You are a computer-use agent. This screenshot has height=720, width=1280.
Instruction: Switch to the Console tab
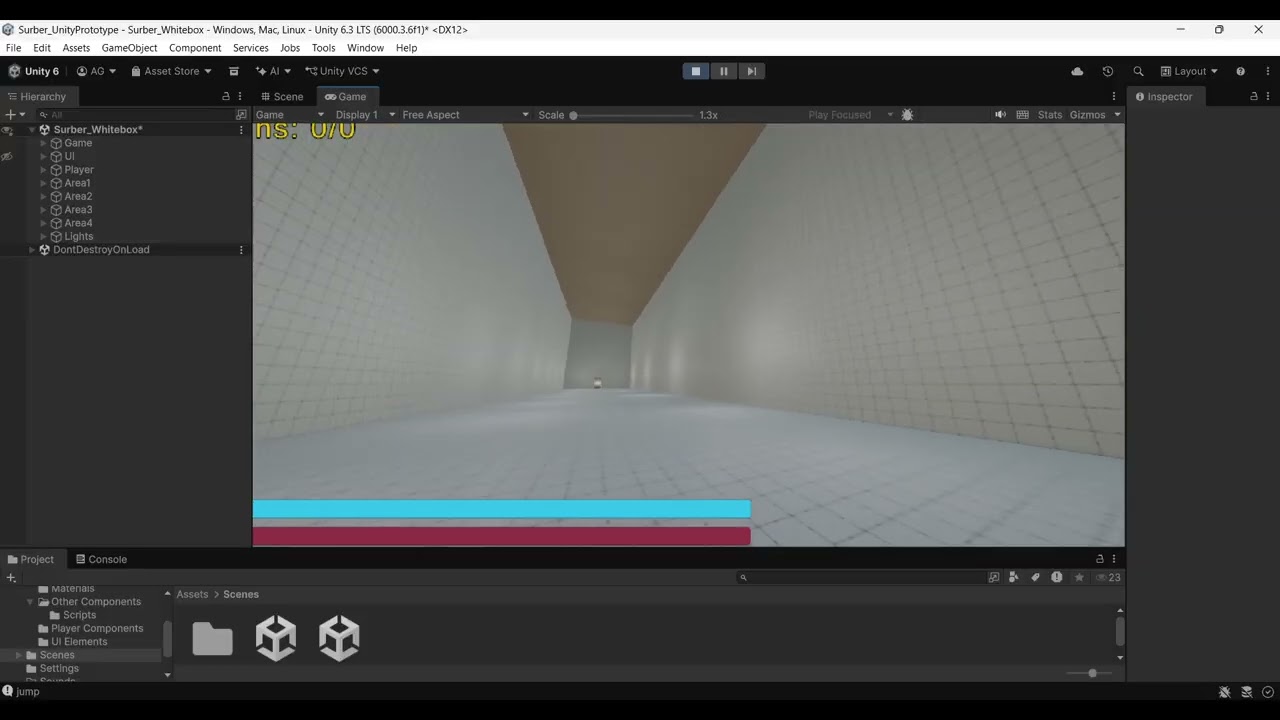pos(100,559)
